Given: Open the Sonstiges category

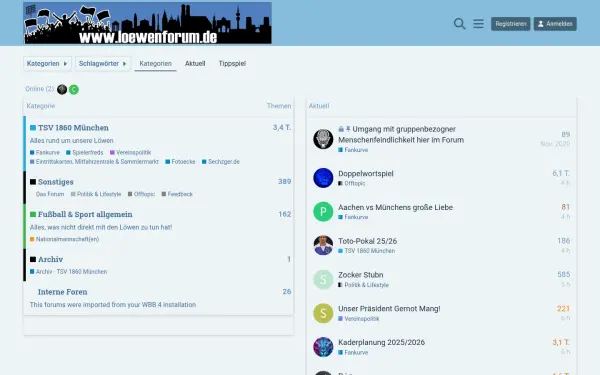Looking at the screenshot, I should [x=55, y=182].
